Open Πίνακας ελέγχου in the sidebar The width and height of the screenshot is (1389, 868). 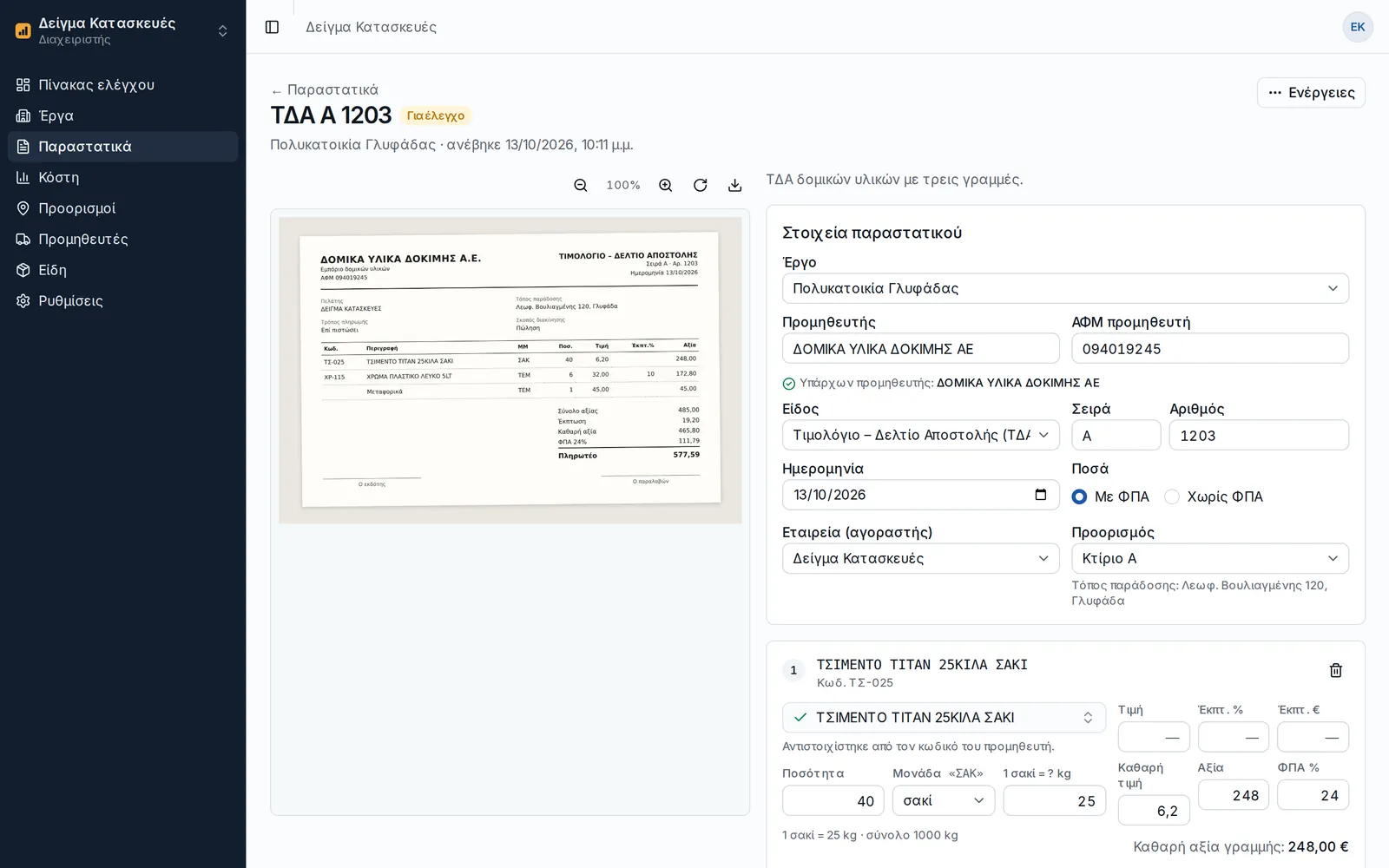click(122, 85)
